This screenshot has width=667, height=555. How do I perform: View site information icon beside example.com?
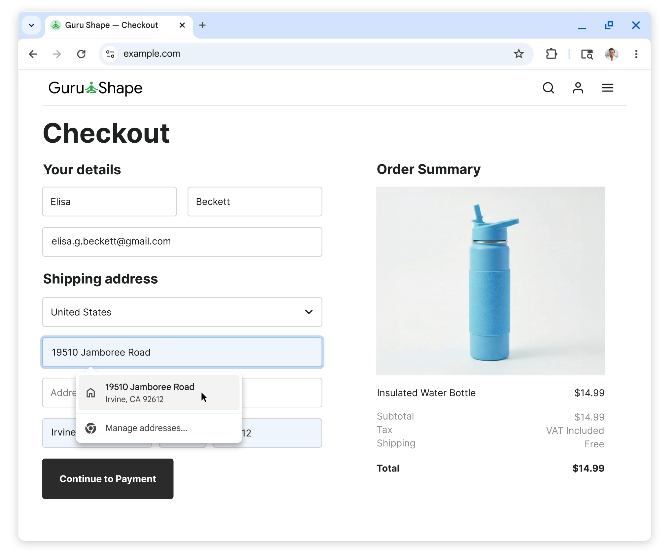coord(110,54)
